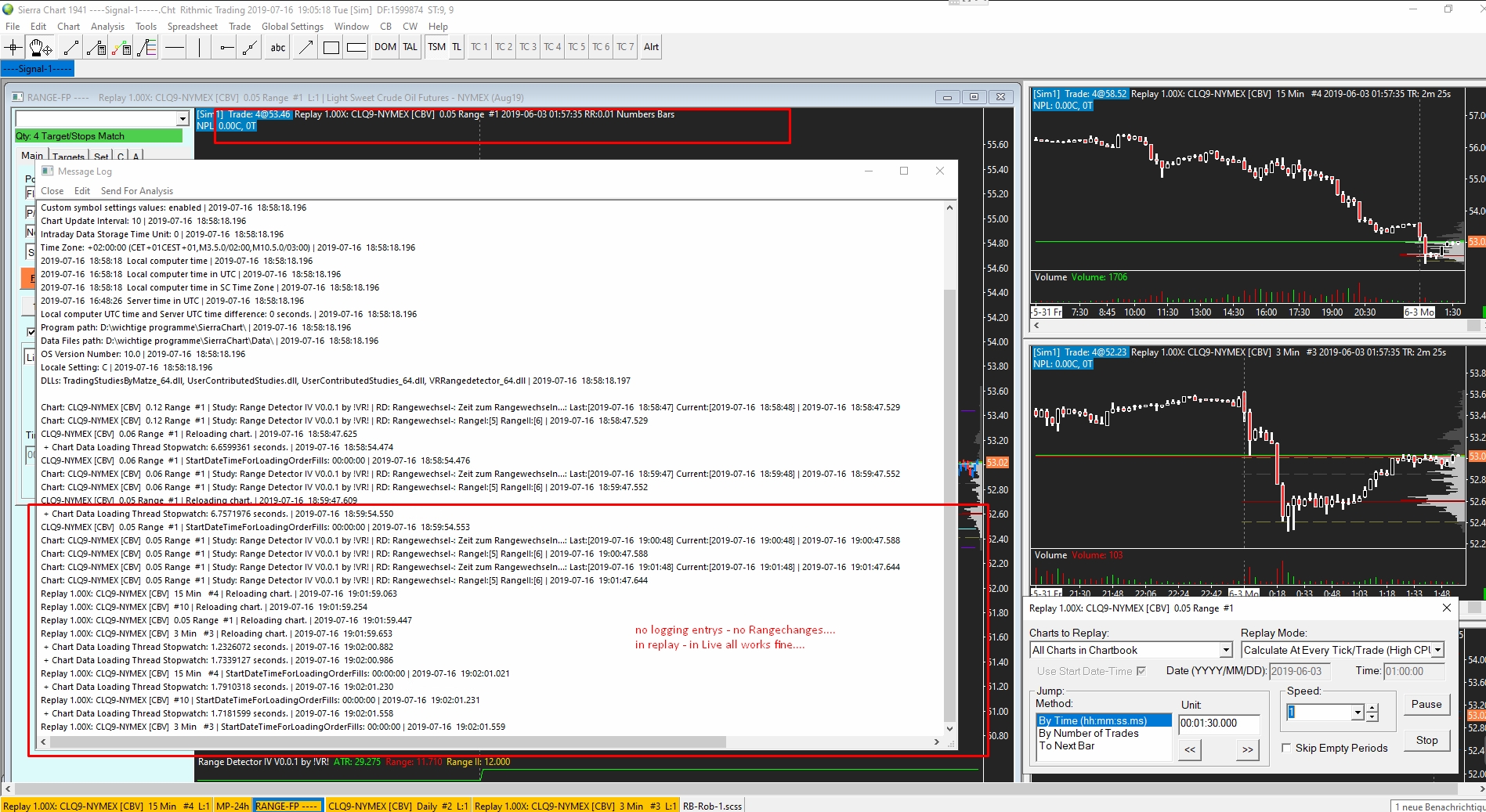Screen dimensions: 1486x812
Task: Open the Global Settings menu
Action: point(292,27)
